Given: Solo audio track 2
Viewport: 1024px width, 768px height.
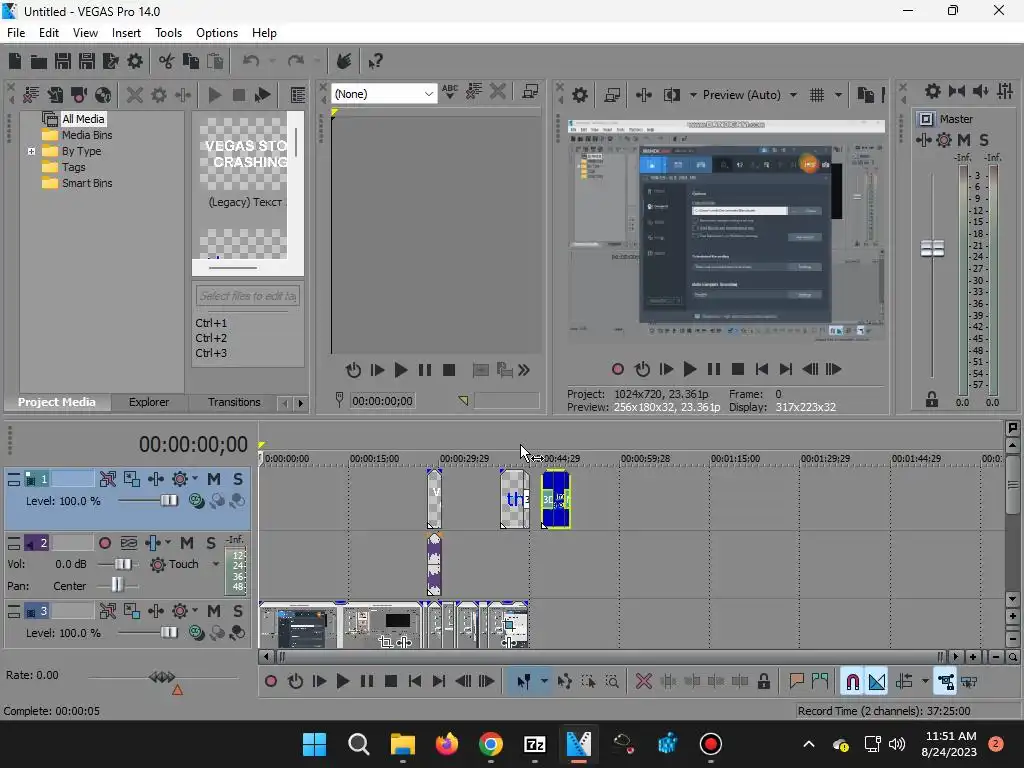Looking at the screenshot, I should (x=210, y=543).
